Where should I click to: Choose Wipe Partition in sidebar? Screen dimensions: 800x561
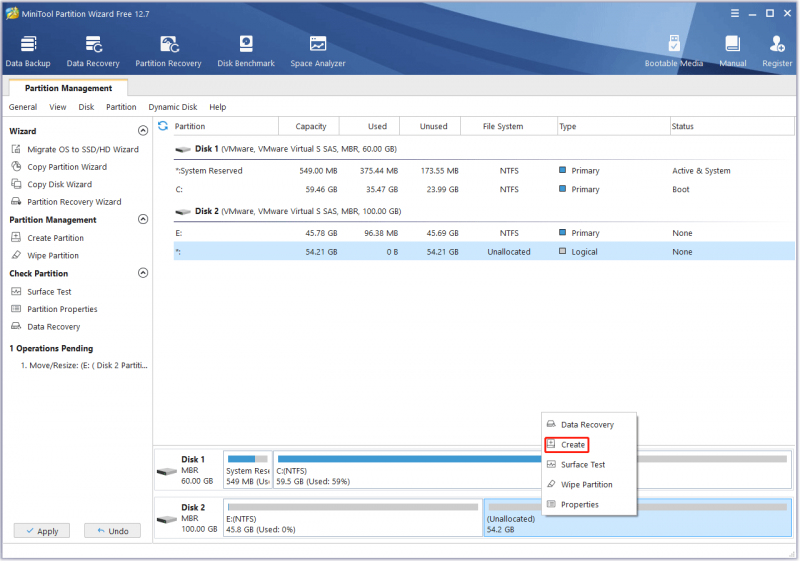tap(45, 255)
